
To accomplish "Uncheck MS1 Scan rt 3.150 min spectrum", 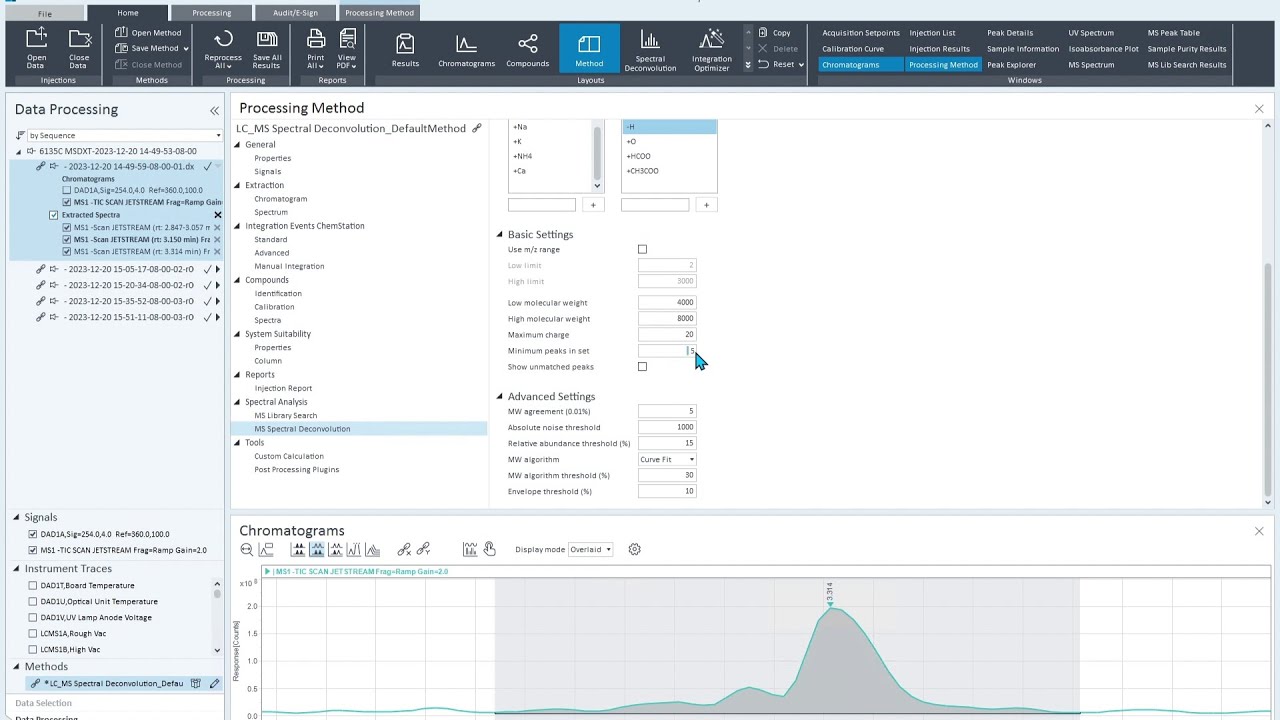I will pyautogui.click(x=67, y=240).
